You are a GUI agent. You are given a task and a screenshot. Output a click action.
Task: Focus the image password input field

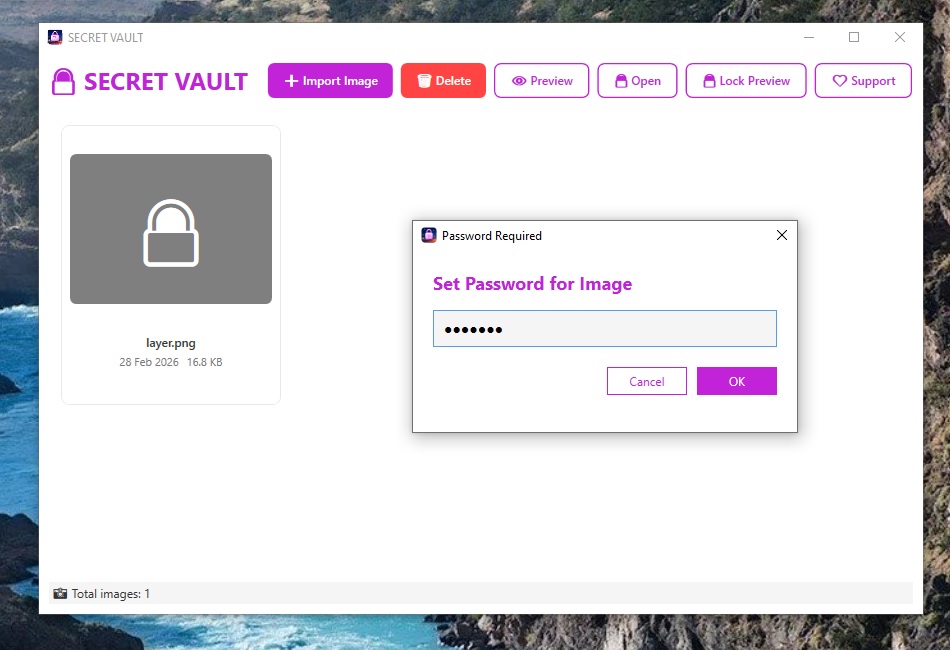[605, 328]
